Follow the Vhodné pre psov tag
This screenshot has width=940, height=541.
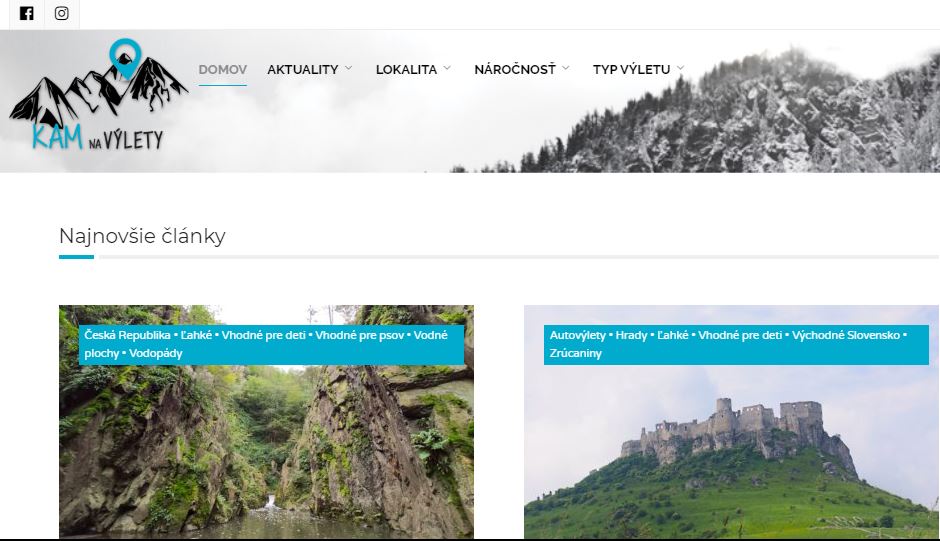click(x=360, y=335)
